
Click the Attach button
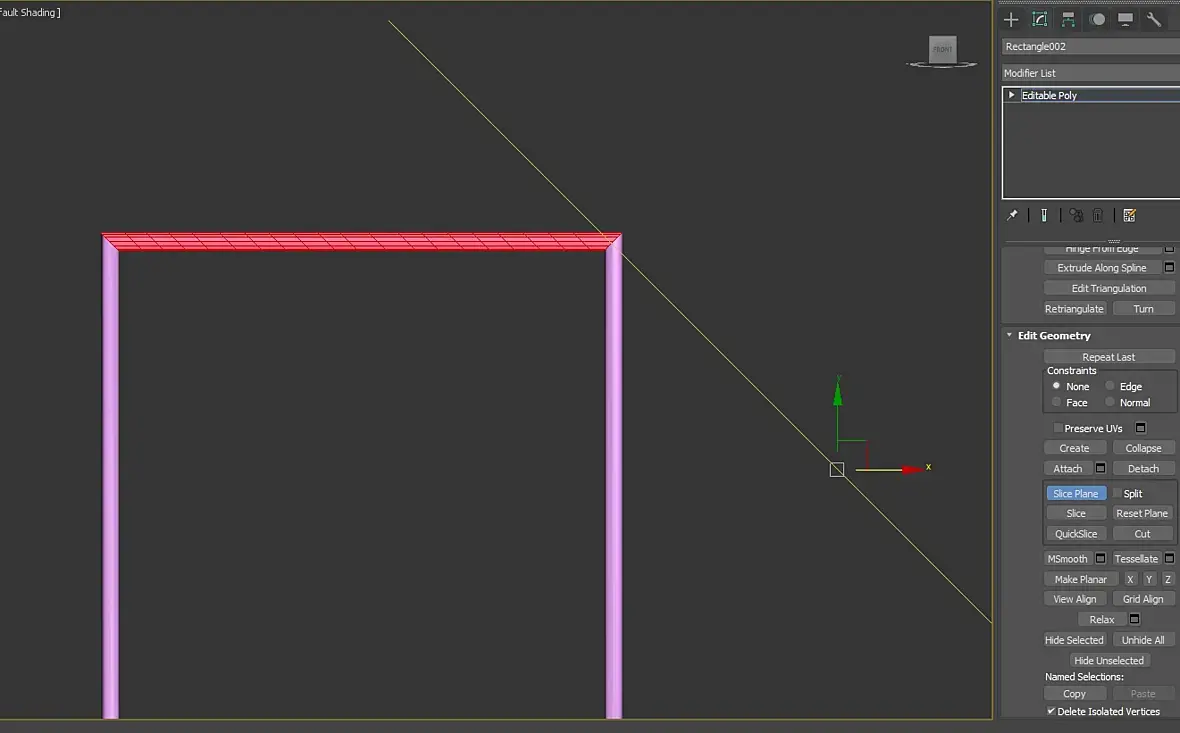pos(1067,468)
